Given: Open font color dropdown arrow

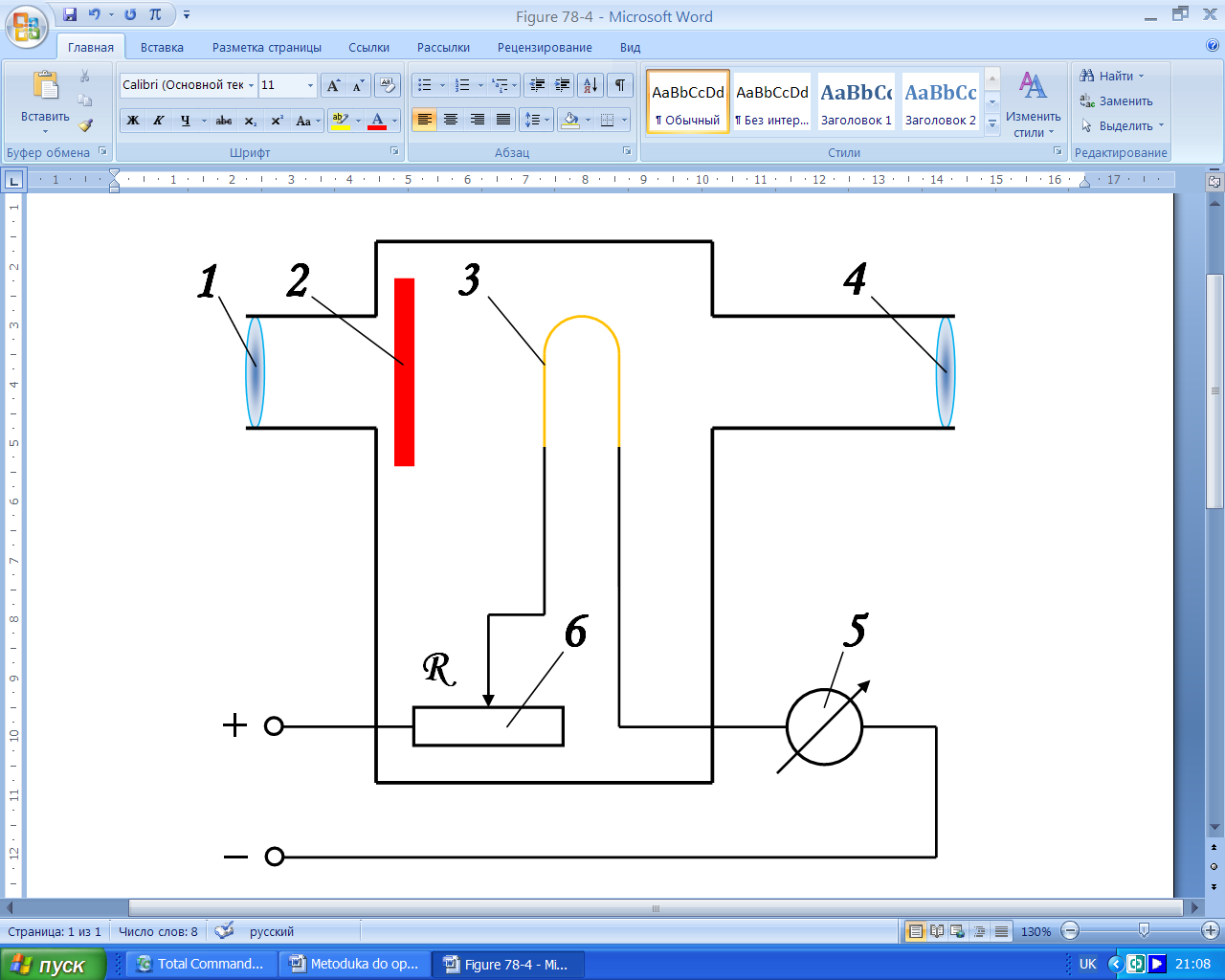Looking at the screenshot, I should pos(394,121).
